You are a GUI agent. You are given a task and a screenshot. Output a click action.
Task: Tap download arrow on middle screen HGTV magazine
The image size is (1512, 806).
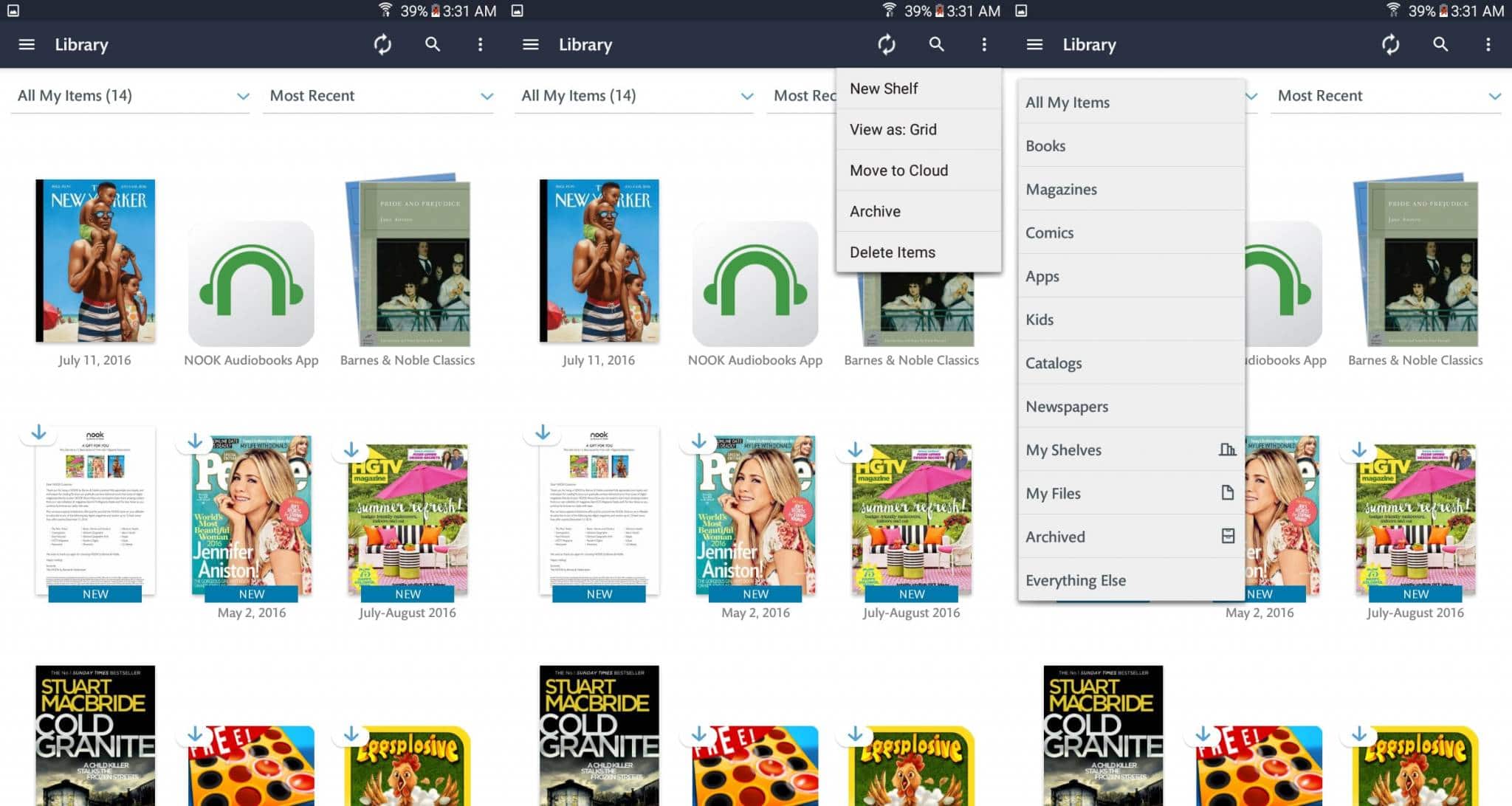[x=855, y=449]
